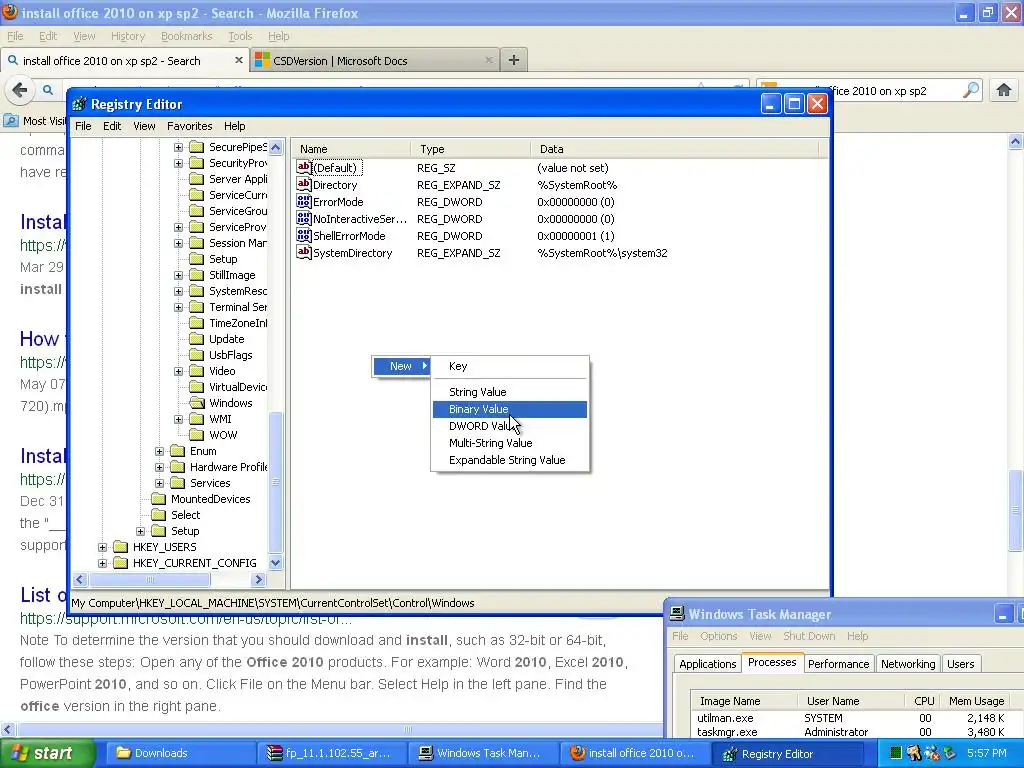Switch to Task Manager Users tab
This screenshot has height=768, width=1024.
click(960, 664)
